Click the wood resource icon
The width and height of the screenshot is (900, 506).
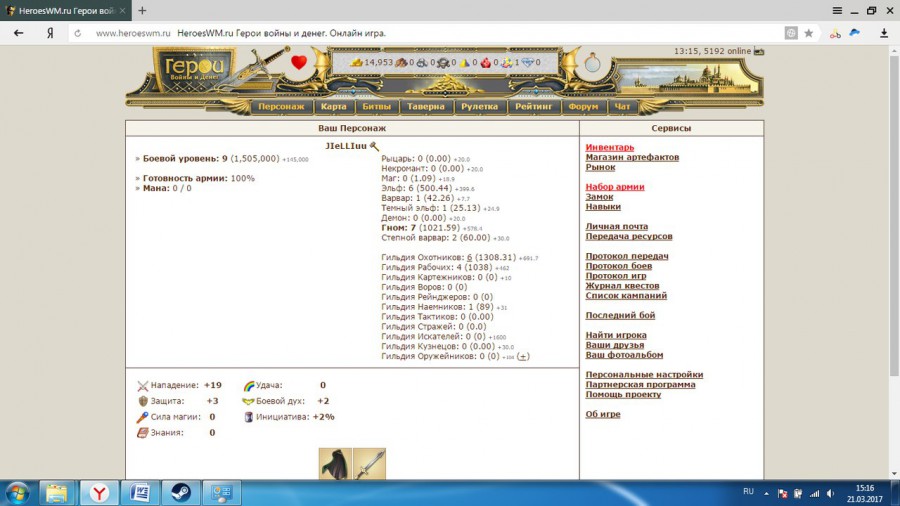pyautogui.click(x=401, y=62)
